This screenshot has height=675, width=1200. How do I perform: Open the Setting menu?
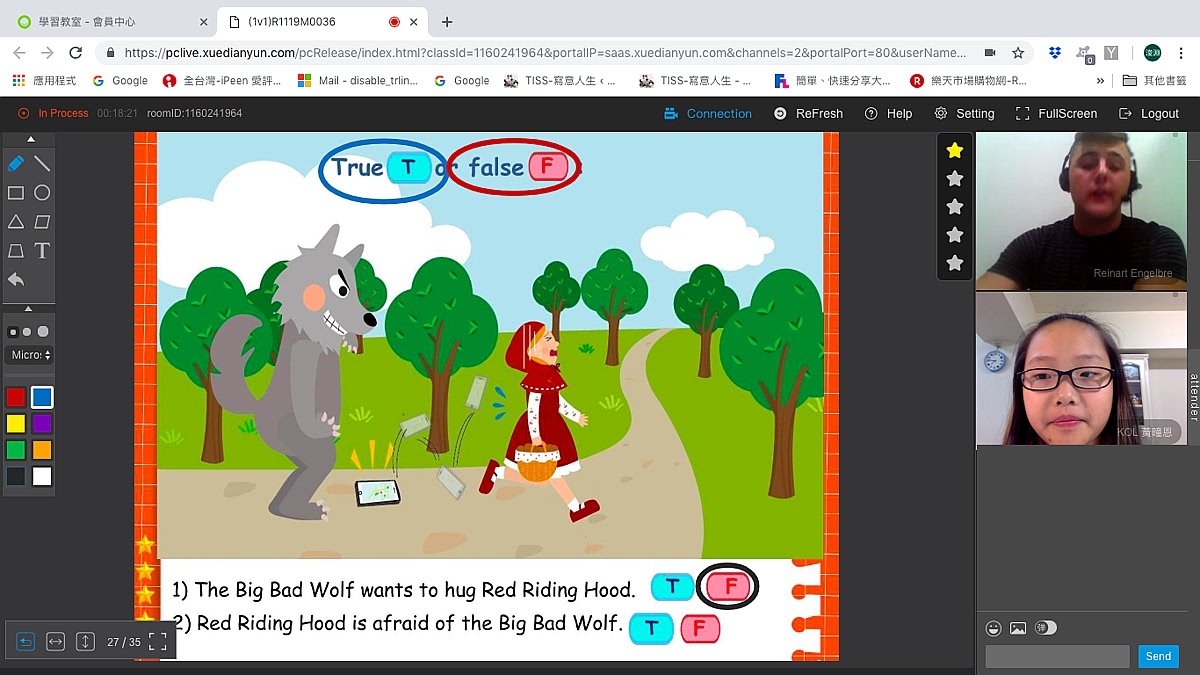pyautogui.click(x=964, y=114)
